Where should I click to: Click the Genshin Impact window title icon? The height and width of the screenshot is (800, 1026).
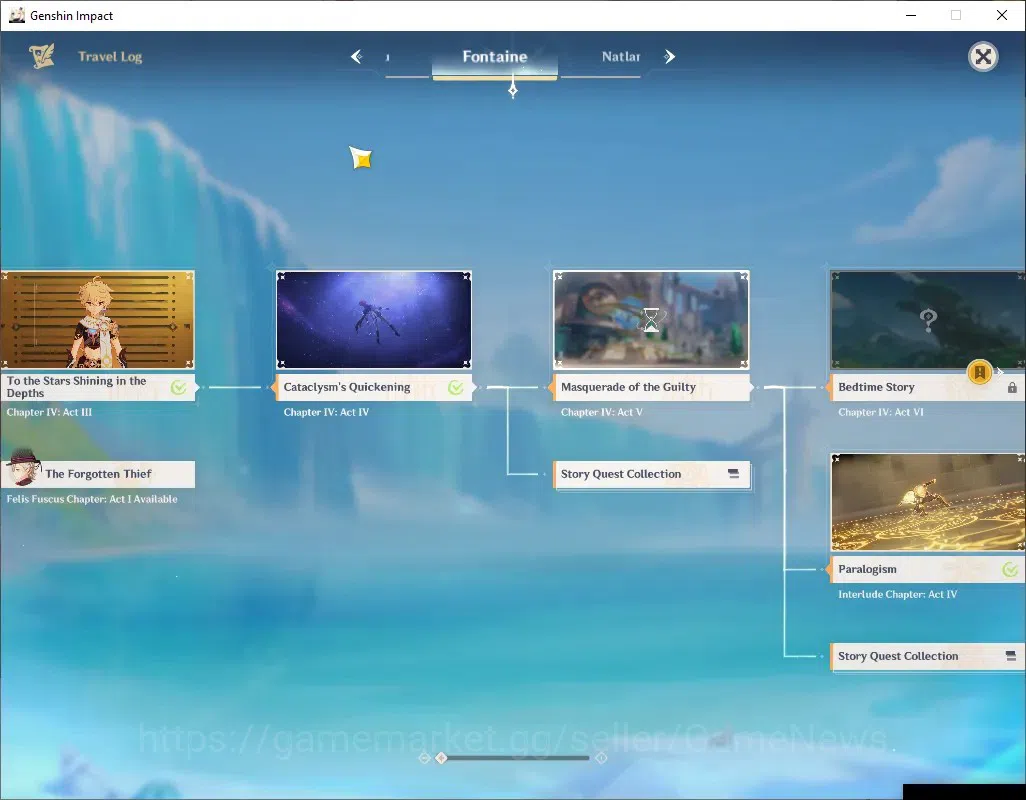(17, 15)
